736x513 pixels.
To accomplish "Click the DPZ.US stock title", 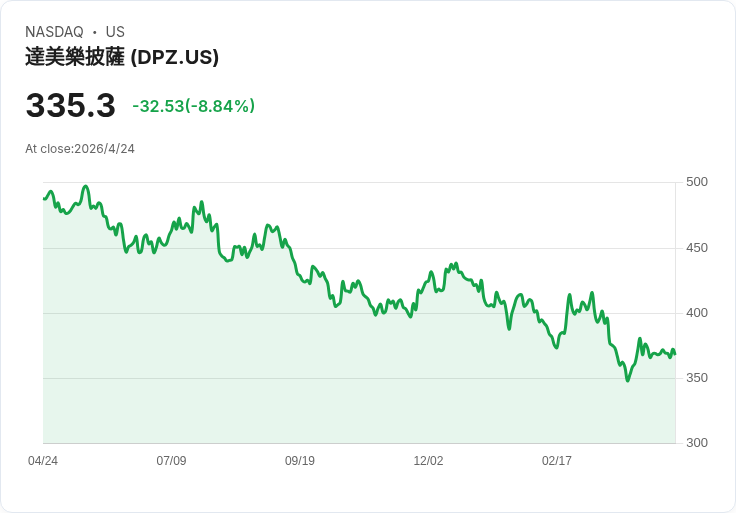I will tap(122, 57).
